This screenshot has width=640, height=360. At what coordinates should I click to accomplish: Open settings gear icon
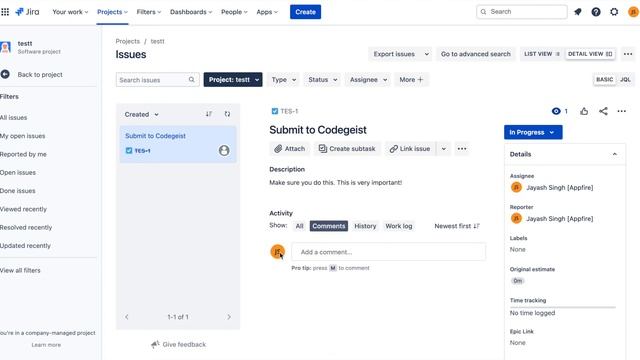(614, 12)
